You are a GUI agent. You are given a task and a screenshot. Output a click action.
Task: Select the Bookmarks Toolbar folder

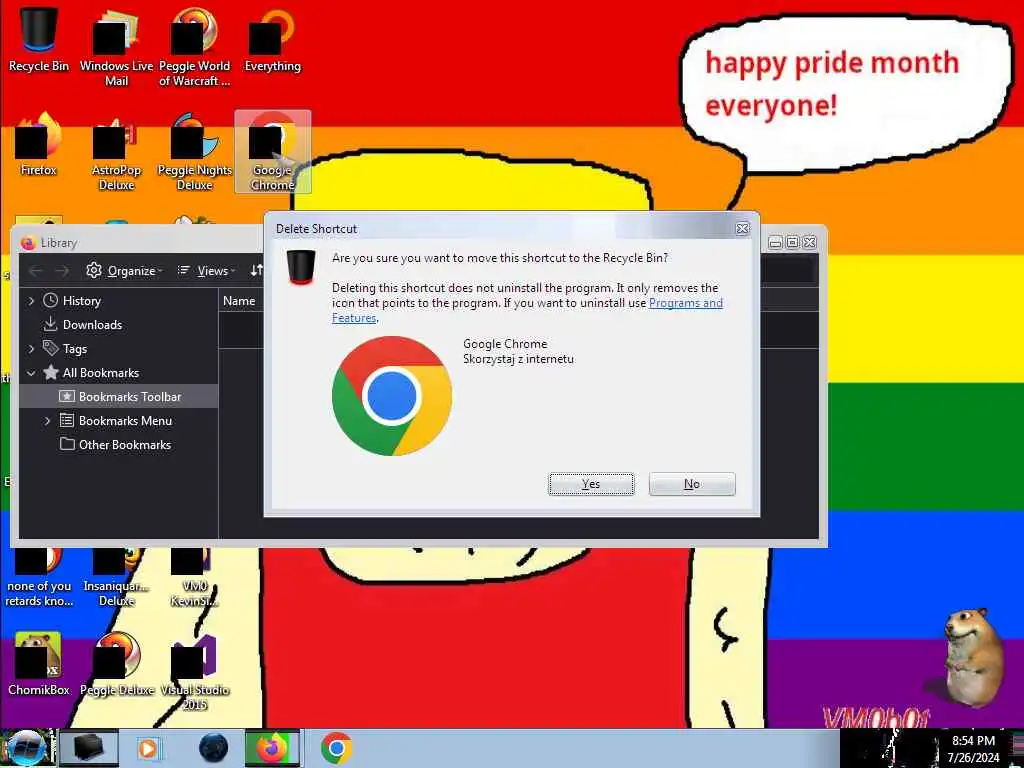coord(130,396)
